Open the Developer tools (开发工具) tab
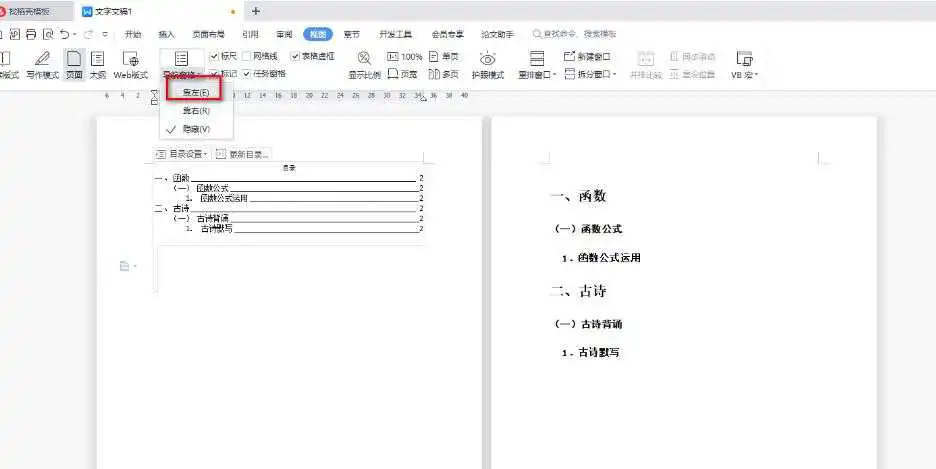This screenshot has width=936, height=469. (x=396, y=35)
